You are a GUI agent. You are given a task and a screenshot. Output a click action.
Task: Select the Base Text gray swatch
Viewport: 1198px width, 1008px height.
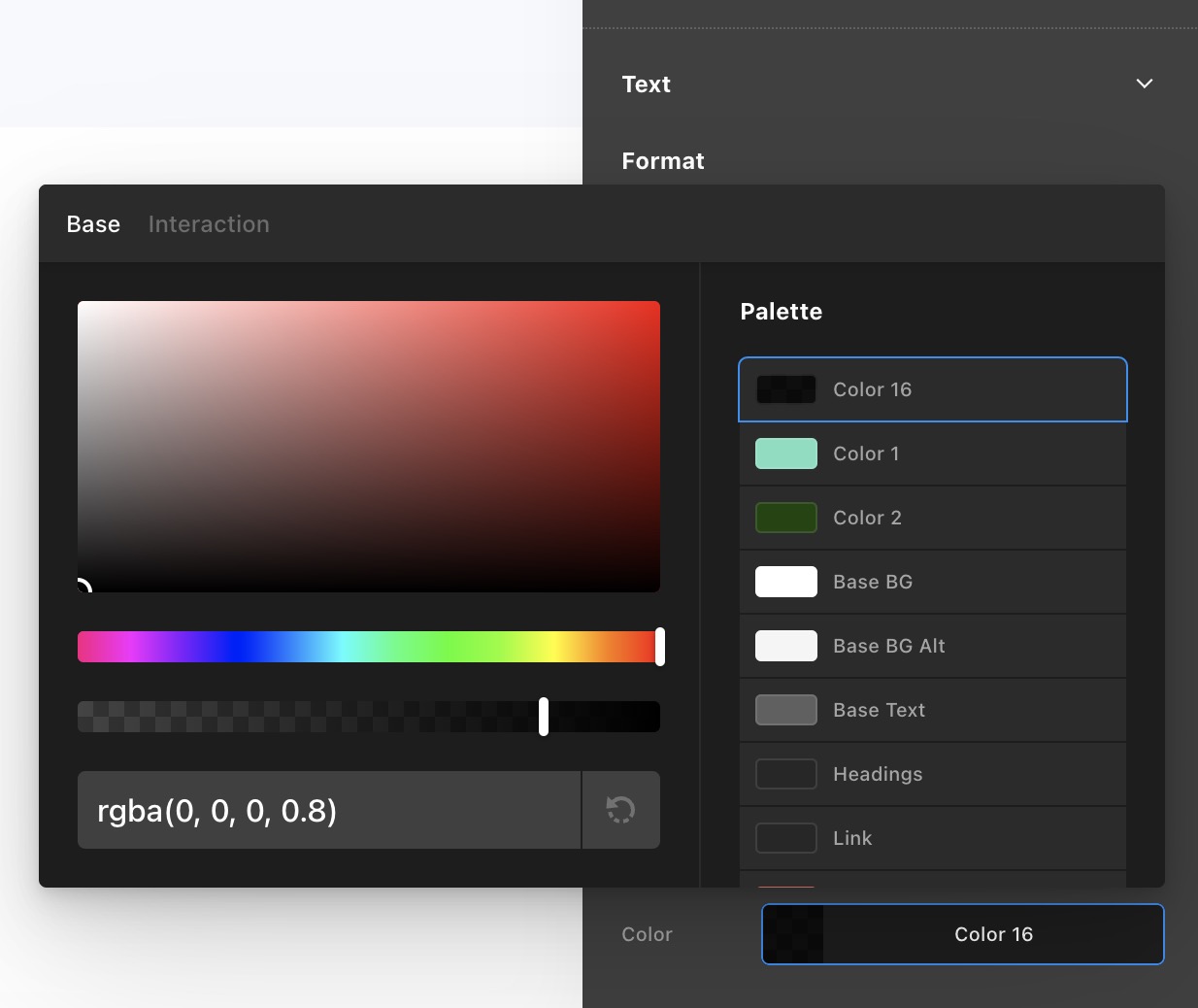click(x=786, y=710)
